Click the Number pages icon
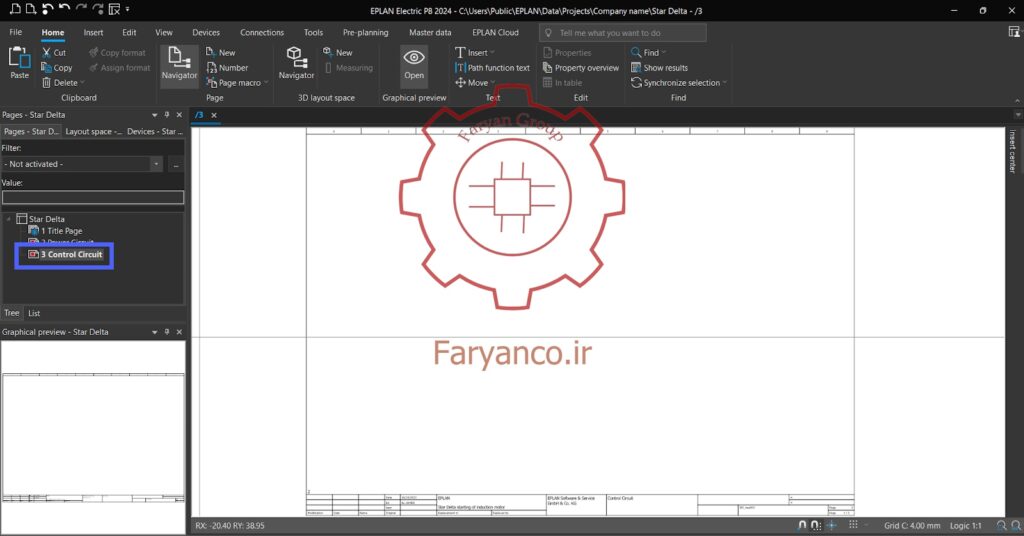Screen dimensions: 1024x536 [x=212, y=67]
